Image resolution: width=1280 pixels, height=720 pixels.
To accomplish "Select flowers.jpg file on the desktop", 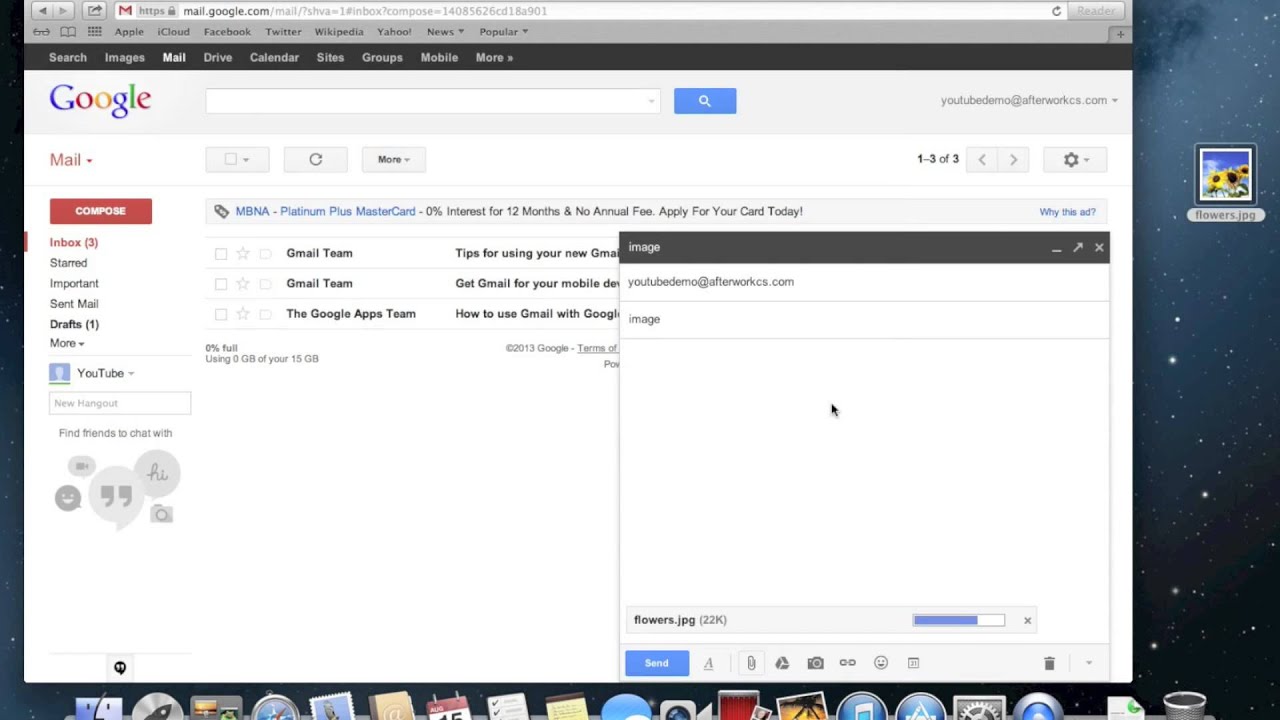I will click(x=1225, y=184).
